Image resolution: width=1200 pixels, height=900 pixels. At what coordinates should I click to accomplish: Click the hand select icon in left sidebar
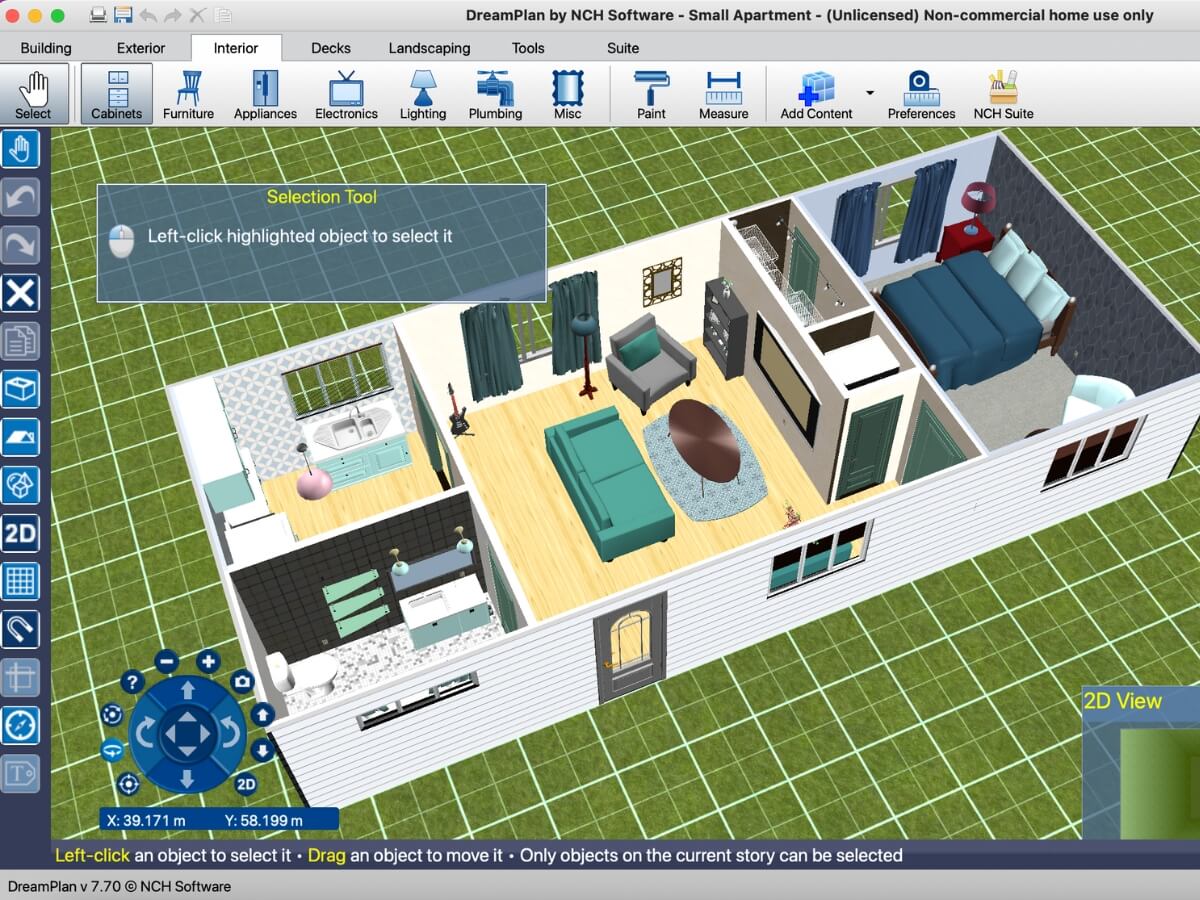21,150
